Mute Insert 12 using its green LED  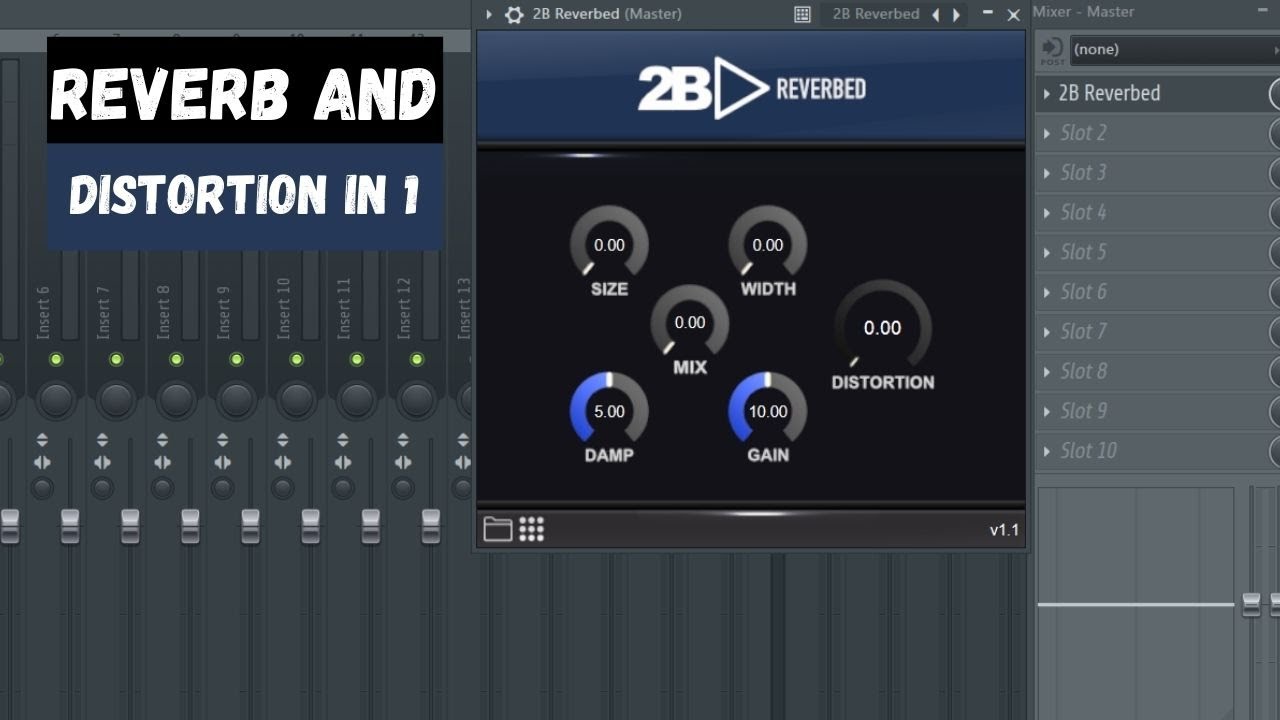[416, 359]
